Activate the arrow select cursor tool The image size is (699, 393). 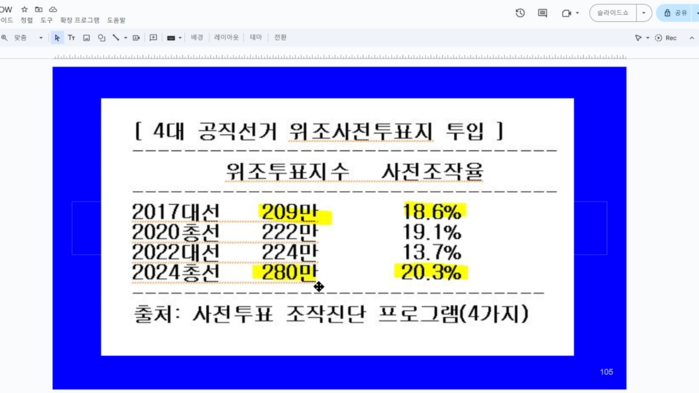click(57, 38)
